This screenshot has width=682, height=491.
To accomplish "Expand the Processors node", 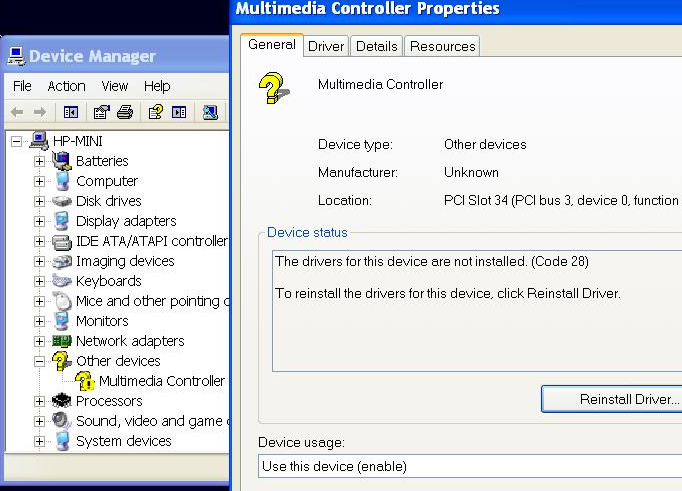I will (39, 401).
